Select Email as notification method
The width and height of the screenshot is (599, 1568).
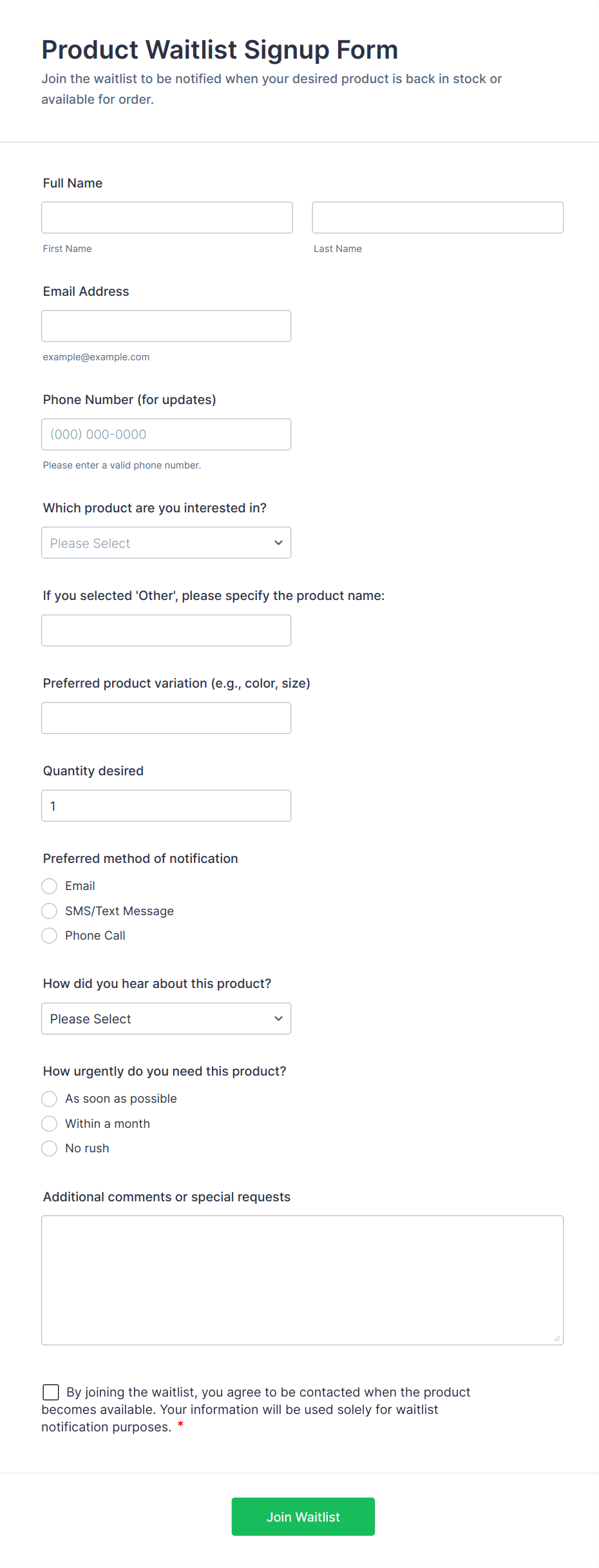pyautogui.click(x=50, y=886)
